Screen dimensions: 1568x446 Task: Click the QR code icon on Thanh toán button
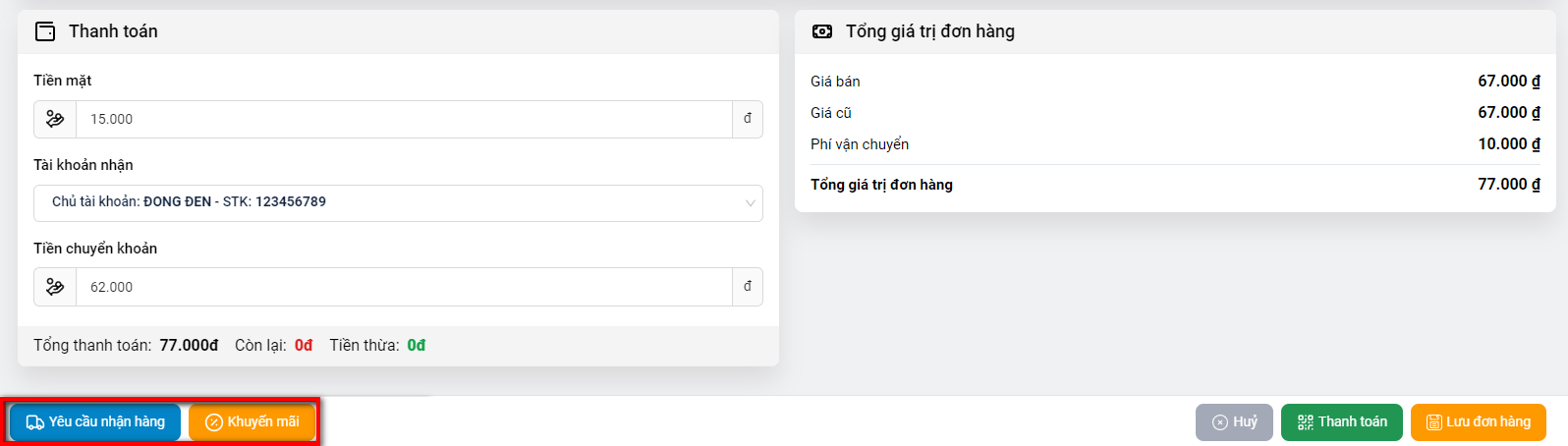click(x=1306, y=422)
